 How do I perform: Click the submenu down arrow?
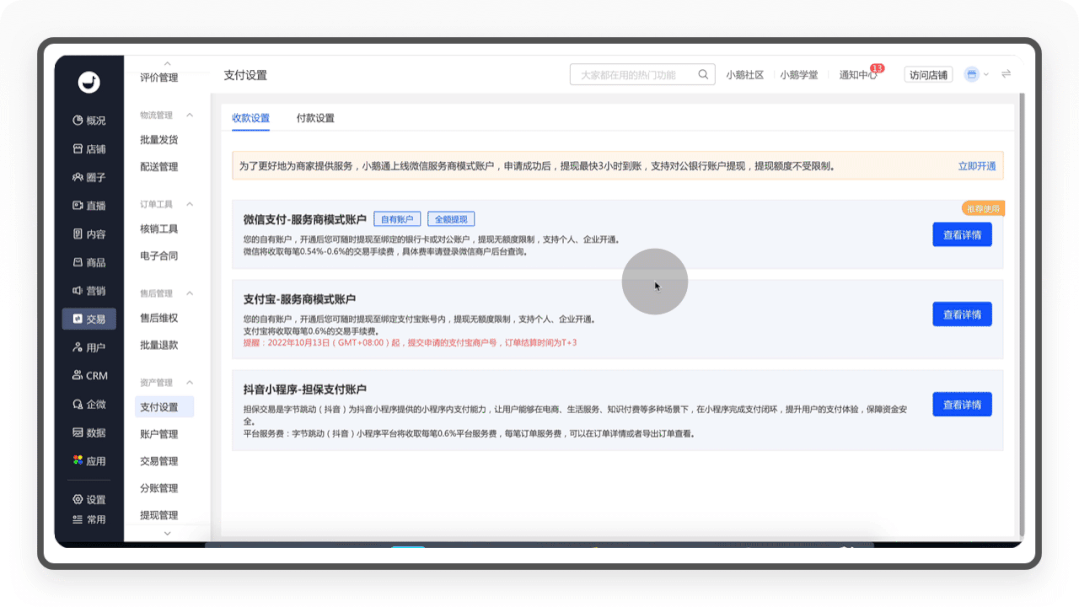click(167, 533)
